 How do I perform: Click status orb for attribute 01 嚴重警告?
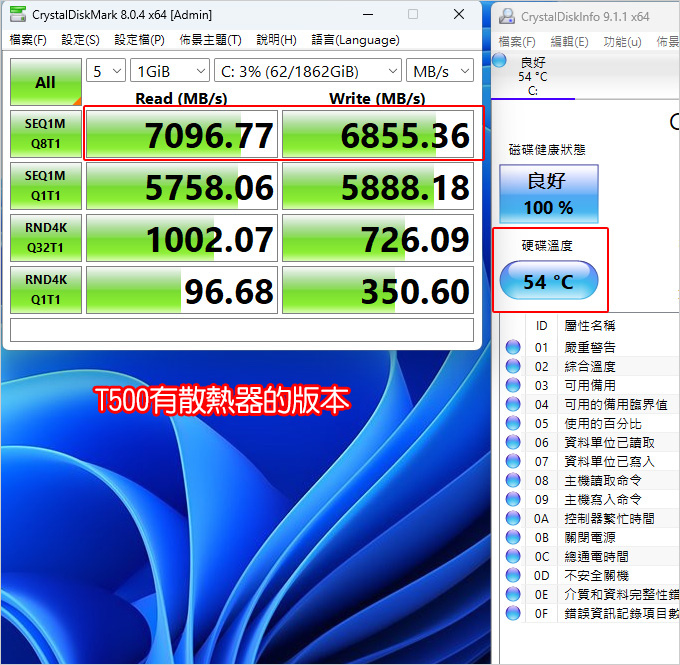pos(513,347)
